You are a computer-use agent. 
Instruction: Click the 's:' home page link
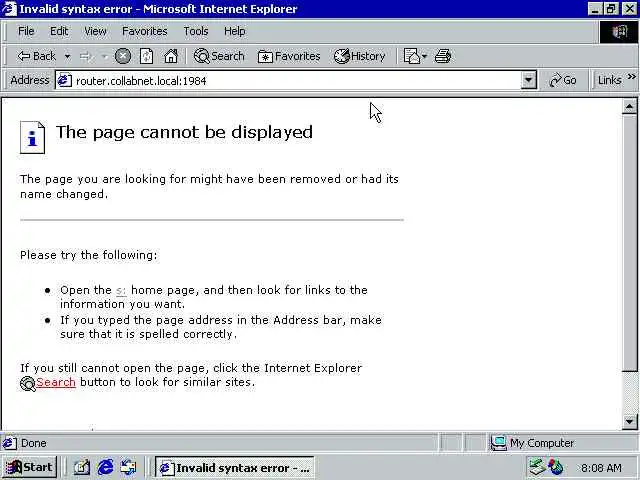click(x=121, y=290)
